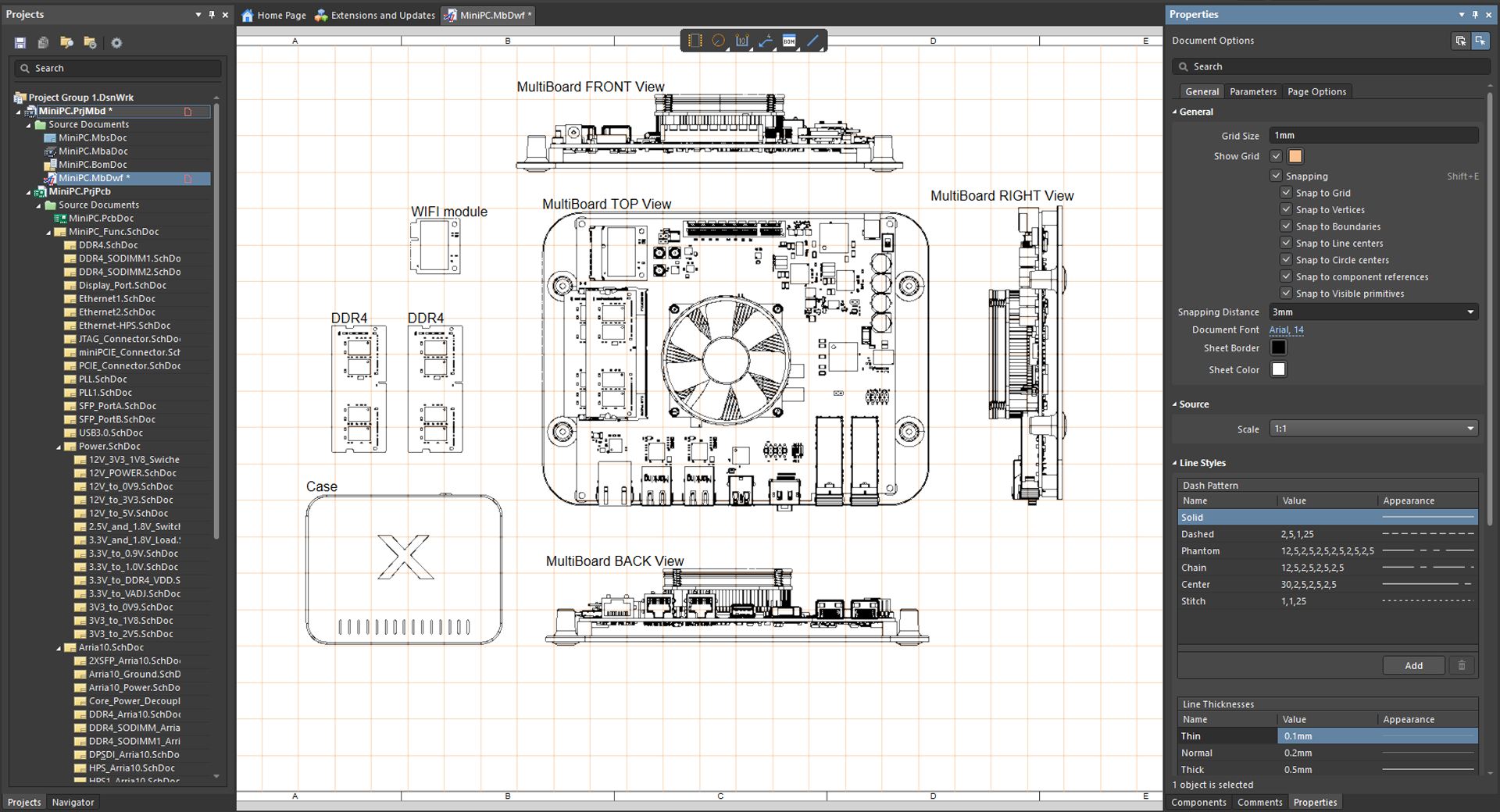Click the BOM table placement icon
The height and width of the screenshot is (812, 1500).
789,41
